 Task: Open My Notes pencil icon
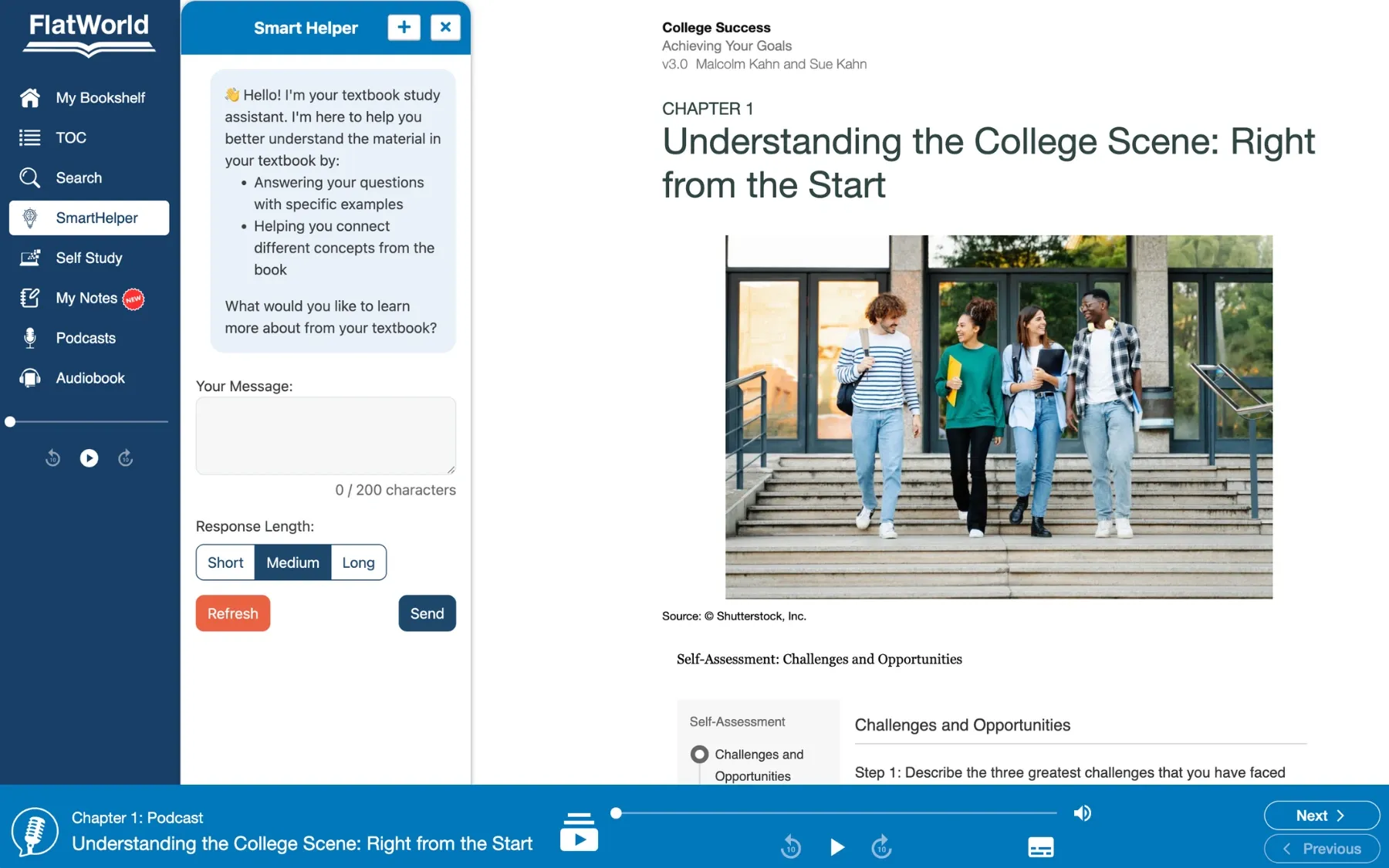tap(30, 298)
